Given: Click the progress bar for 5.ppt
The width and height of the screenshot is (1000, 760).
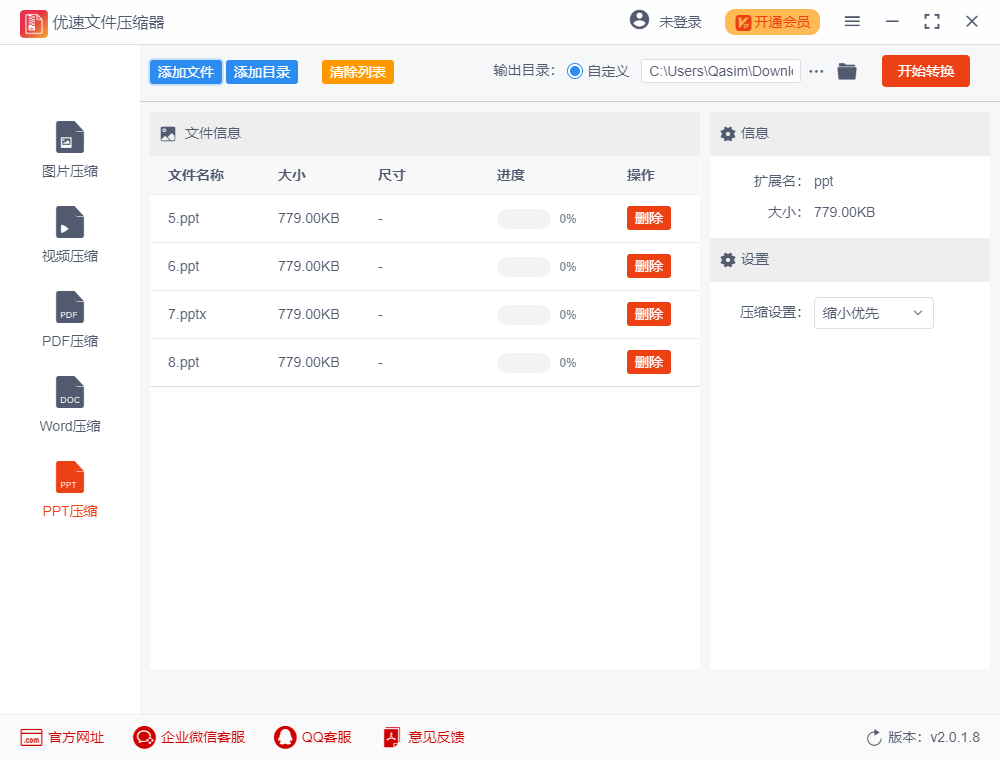Looking at the screenshot, I should pyautogui.click(x=523, y=218).
